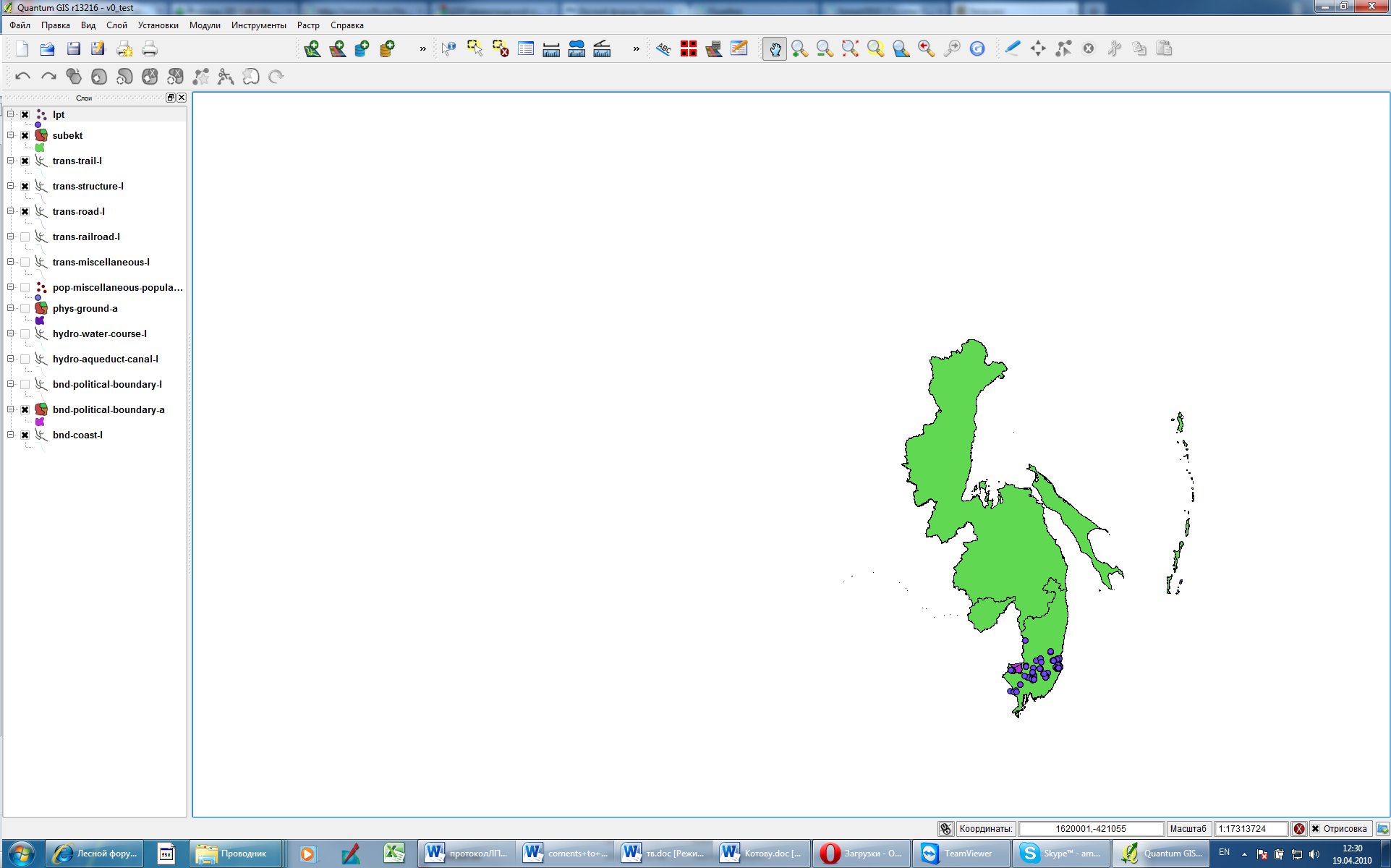
Task: Open the Растр menu
Action: coord(308,25)
